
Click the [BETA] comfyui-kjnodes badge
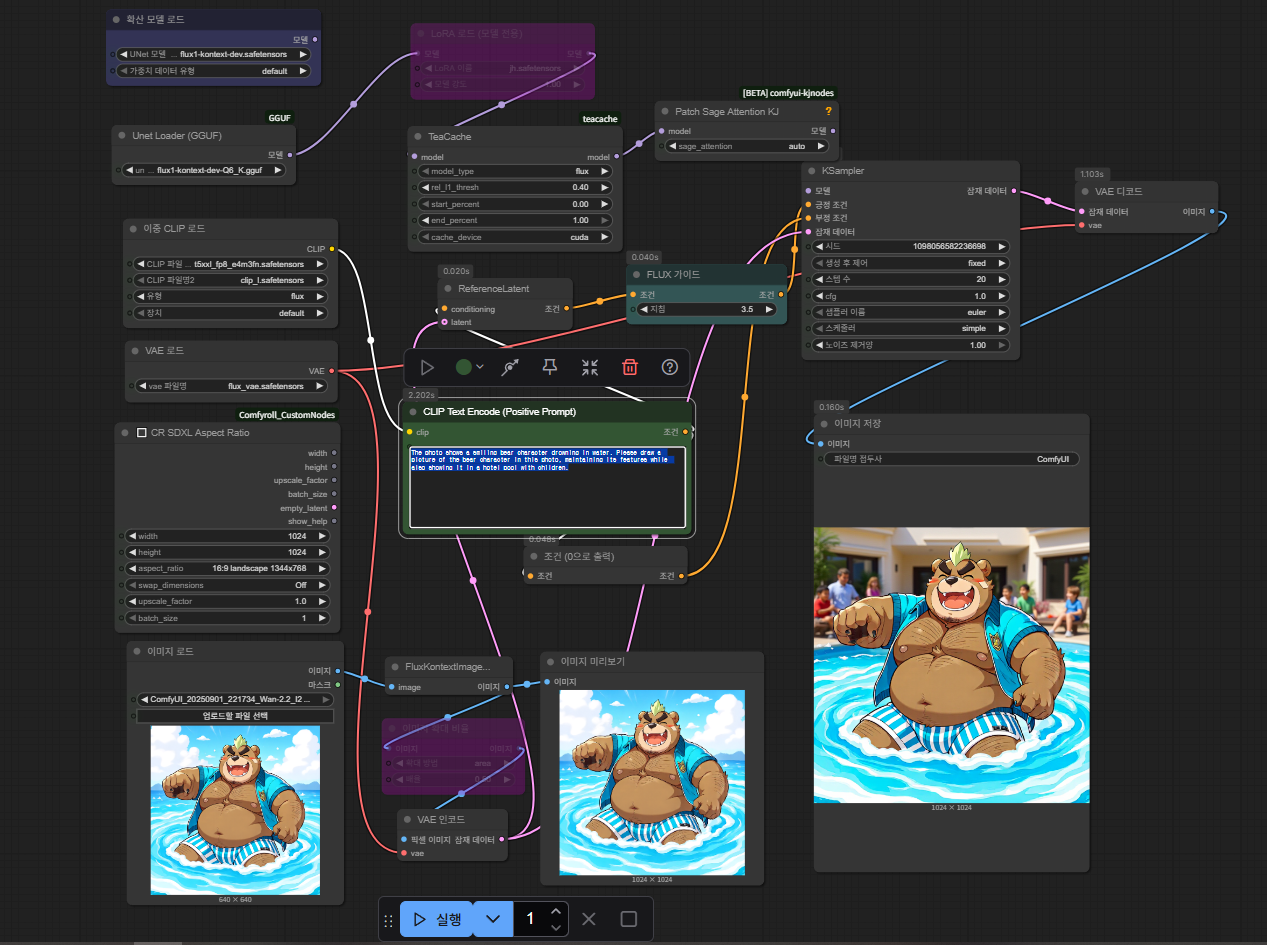pyautogui.click(x=787, y=93)
